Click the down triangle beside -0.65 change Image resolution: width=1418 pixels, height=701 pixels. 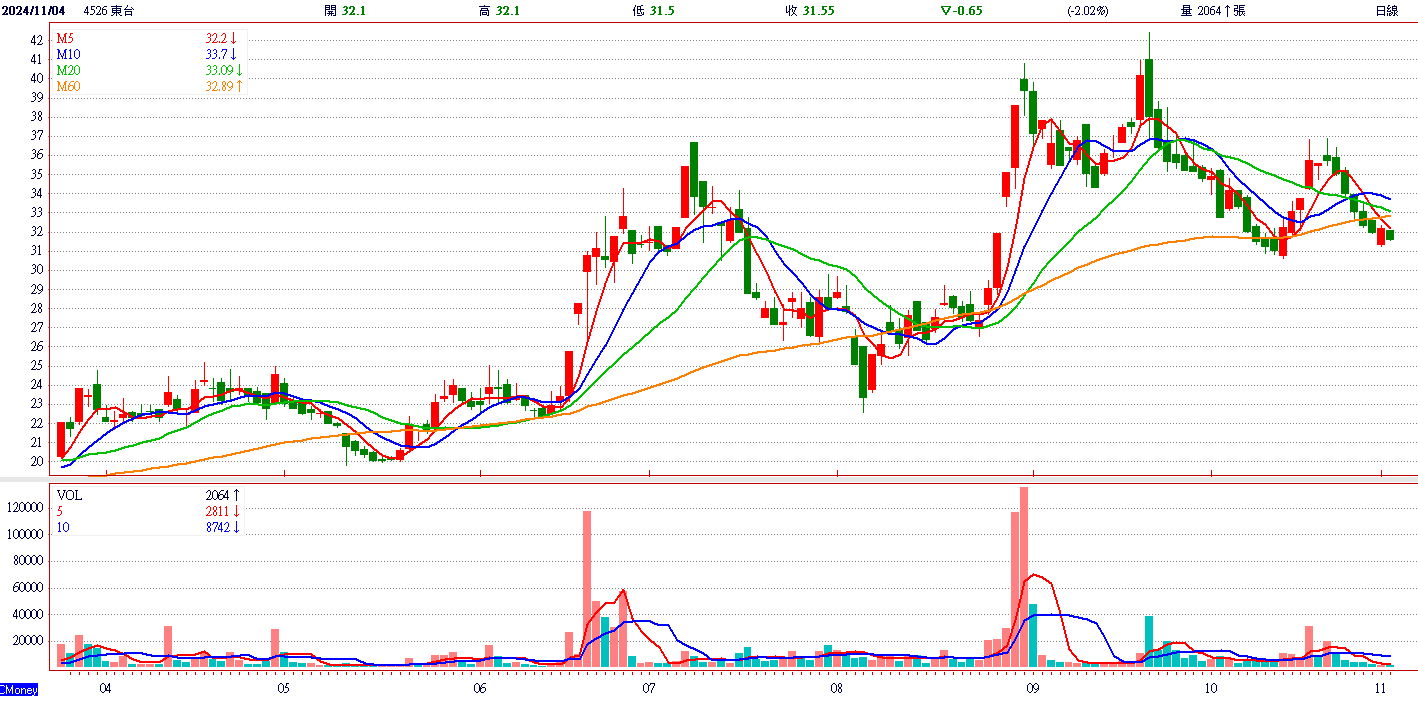point(945,11)
